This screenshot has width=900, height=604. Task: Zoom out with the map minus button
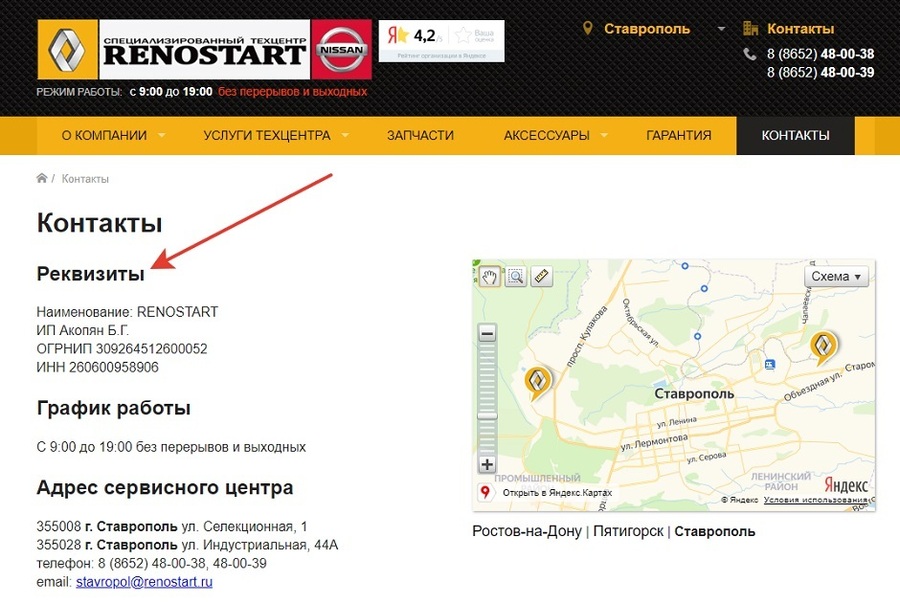click(487, 333)
